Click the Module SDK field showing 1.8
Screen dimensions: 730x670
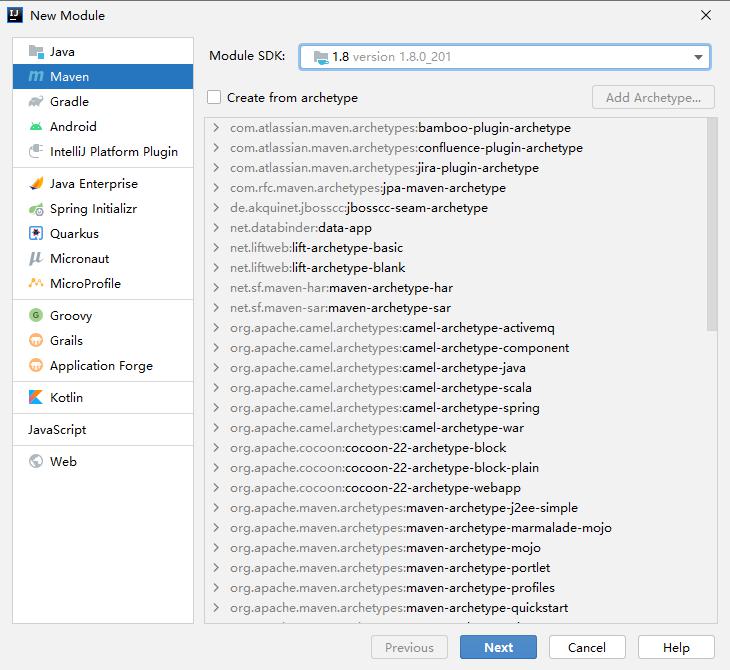coord(505,57)
